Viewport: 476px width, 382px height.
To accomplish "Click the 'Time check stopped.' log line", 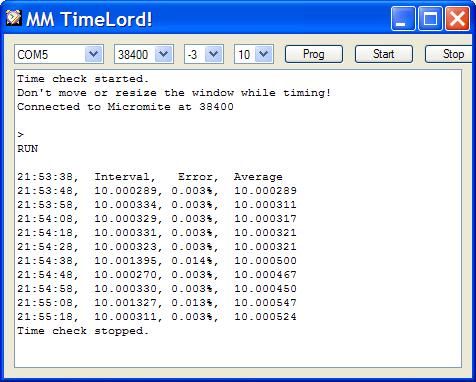I will click(83, 331).
